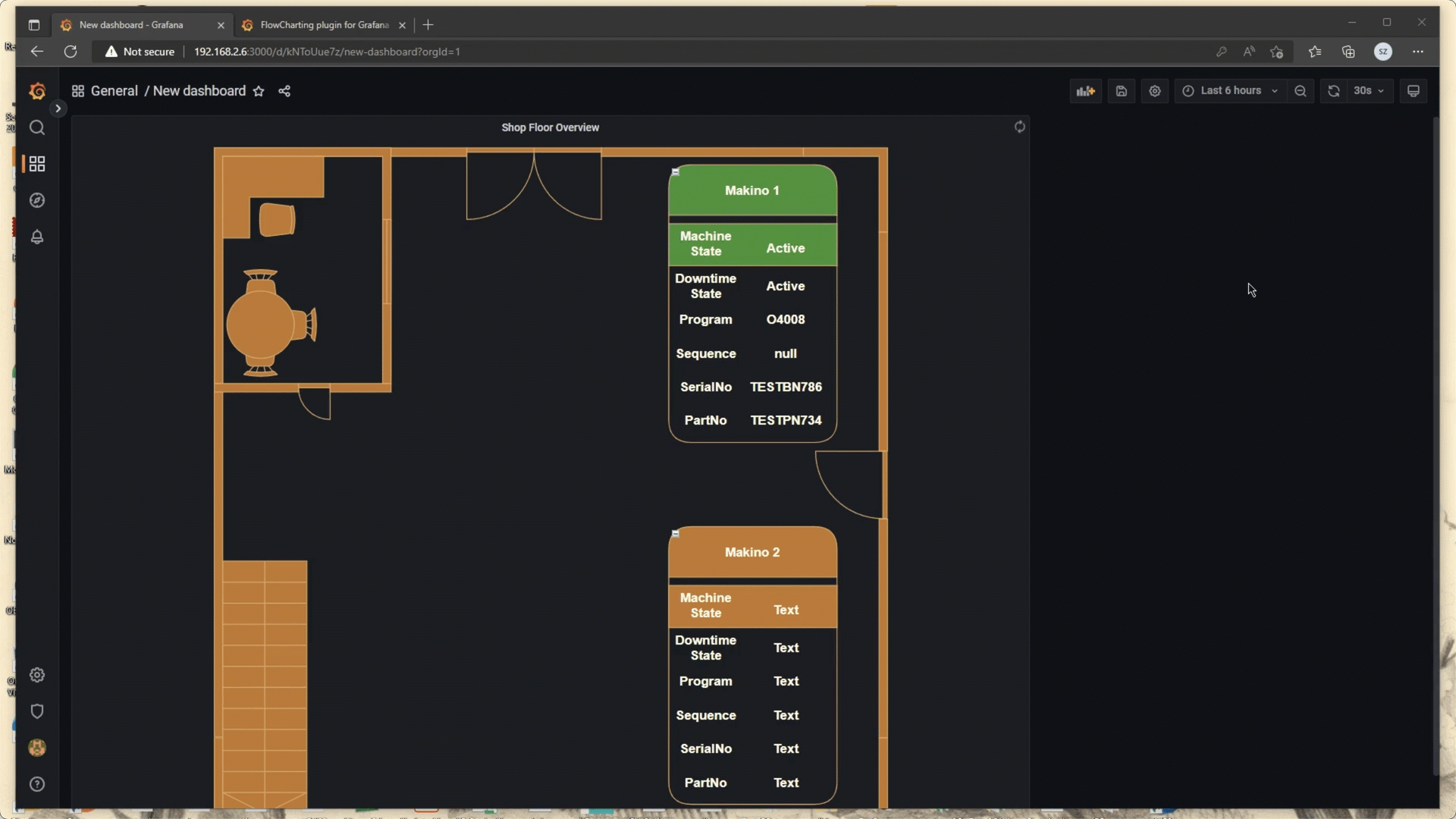Select the Explore compass icon in sidebar
1456x819 pixels.
tap(37, 200)
